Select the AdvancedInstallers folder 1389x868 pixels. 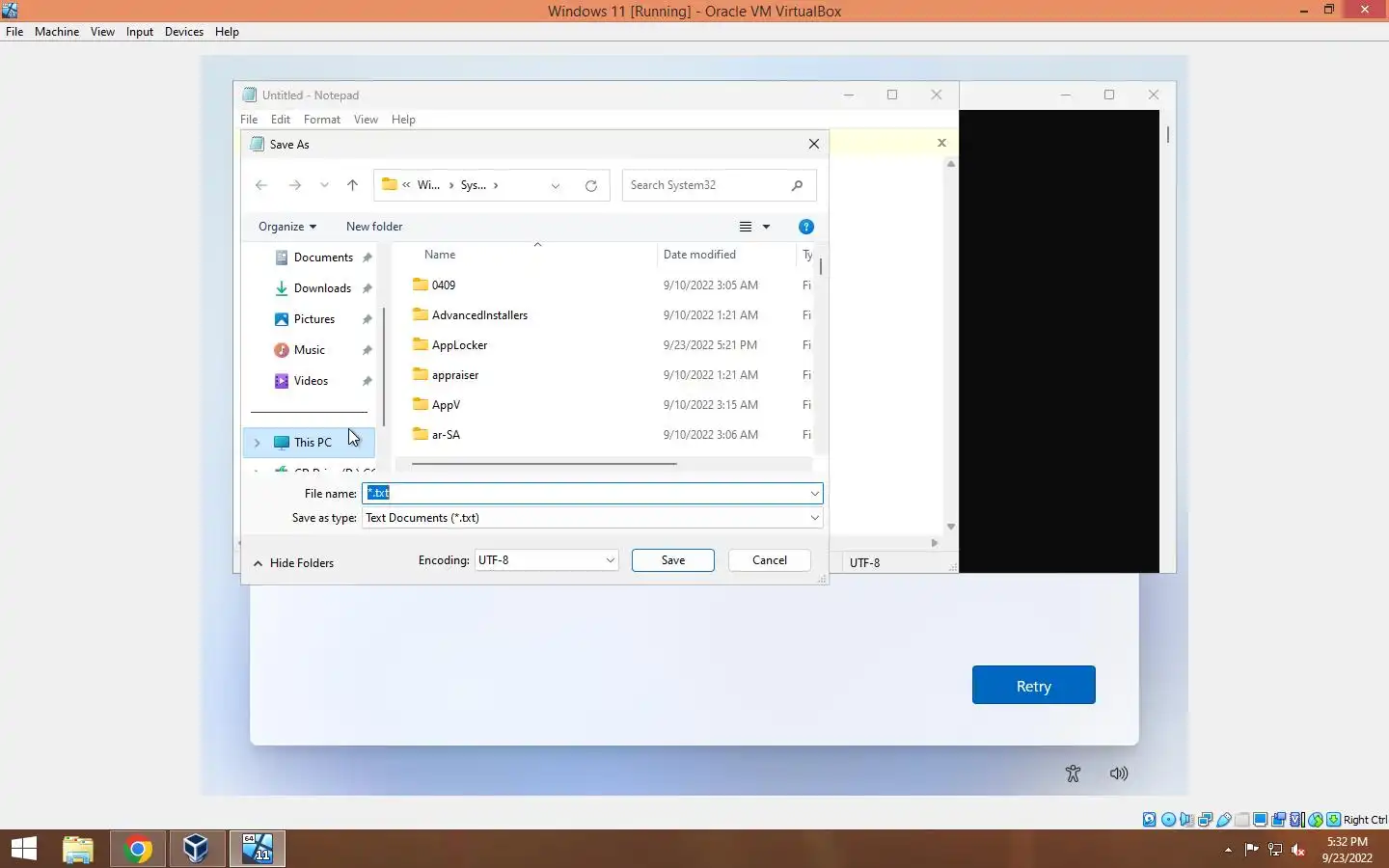479,315
